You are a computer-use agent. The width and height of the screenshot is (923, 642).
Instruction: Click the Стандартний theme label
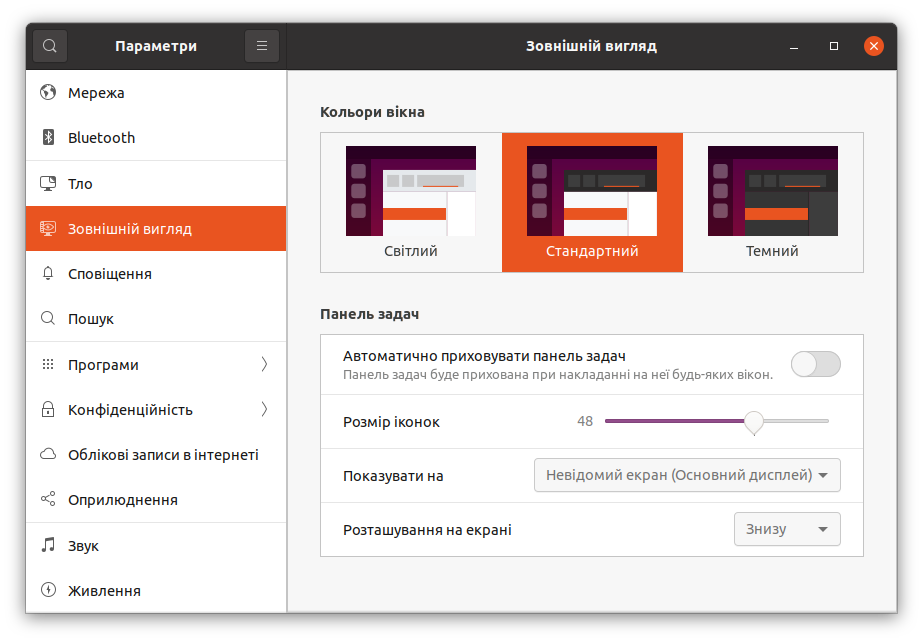591,251
